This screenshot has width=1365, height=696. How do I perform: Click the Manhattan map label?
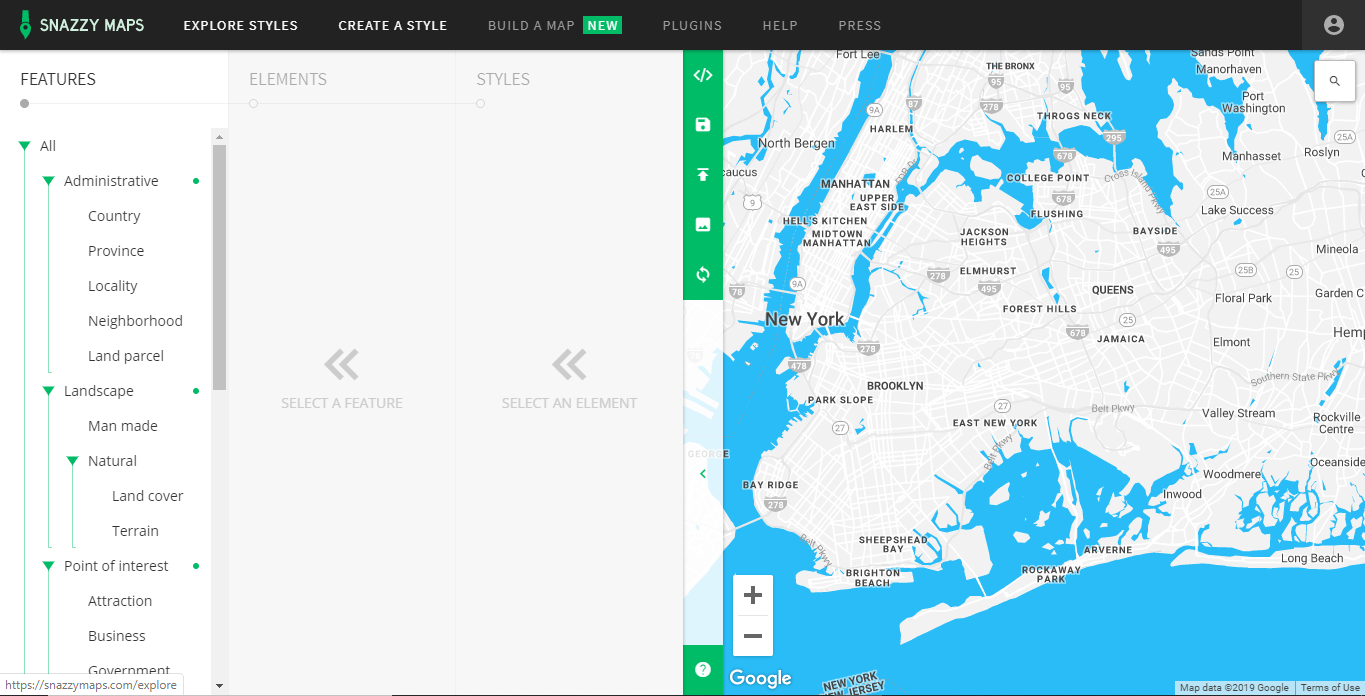click(855, 184)
